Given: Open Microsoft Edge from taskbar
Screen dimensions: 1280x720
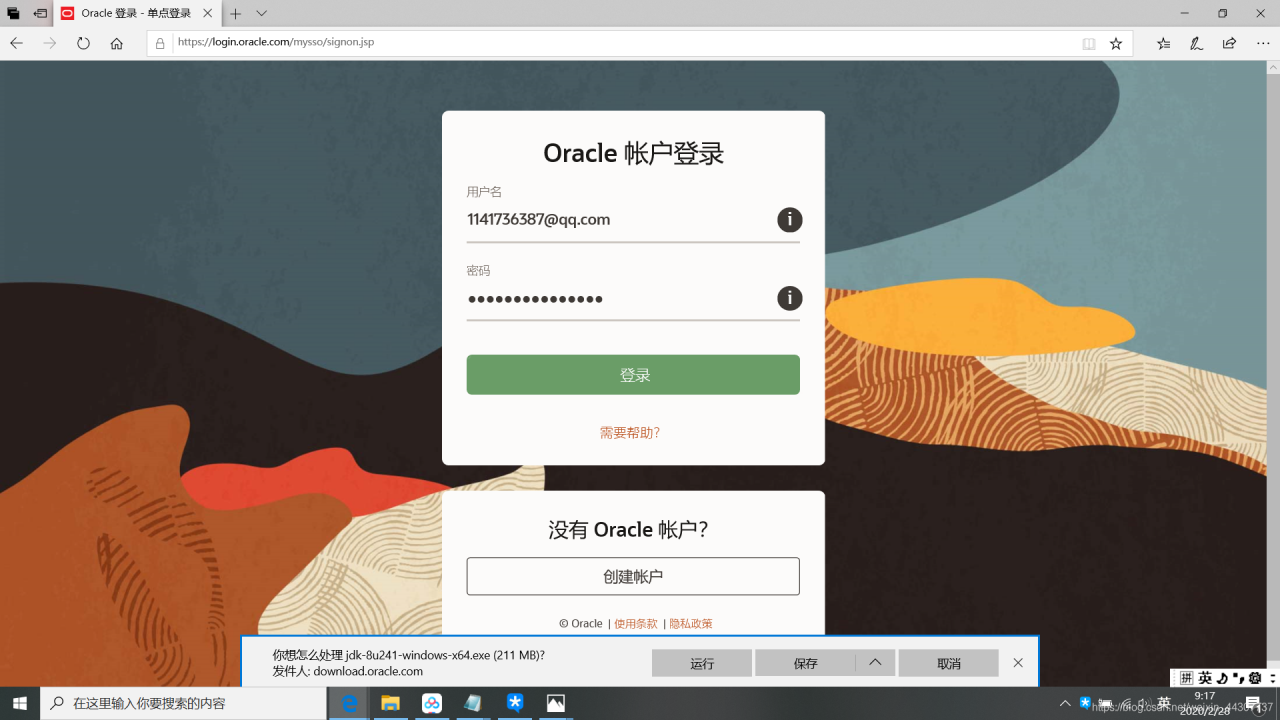Looking at the screenshot, I should pos(350,703).
